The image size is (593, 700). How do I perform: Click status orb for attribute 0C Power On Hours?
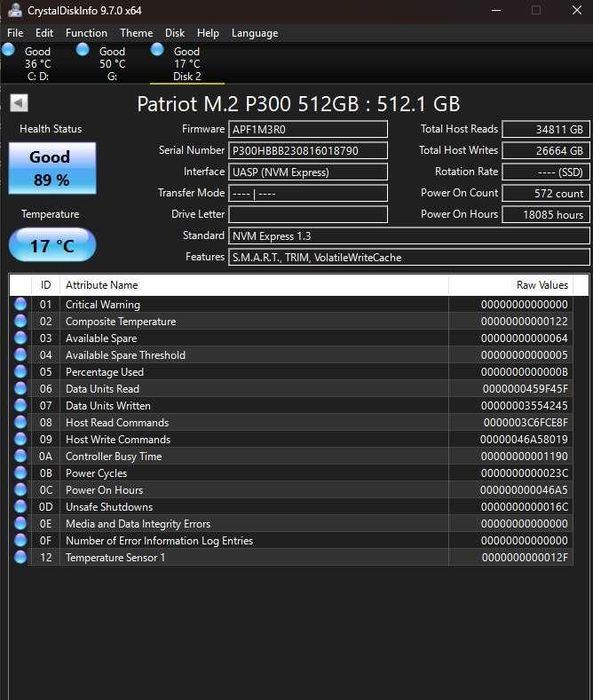tap(21, 490)
